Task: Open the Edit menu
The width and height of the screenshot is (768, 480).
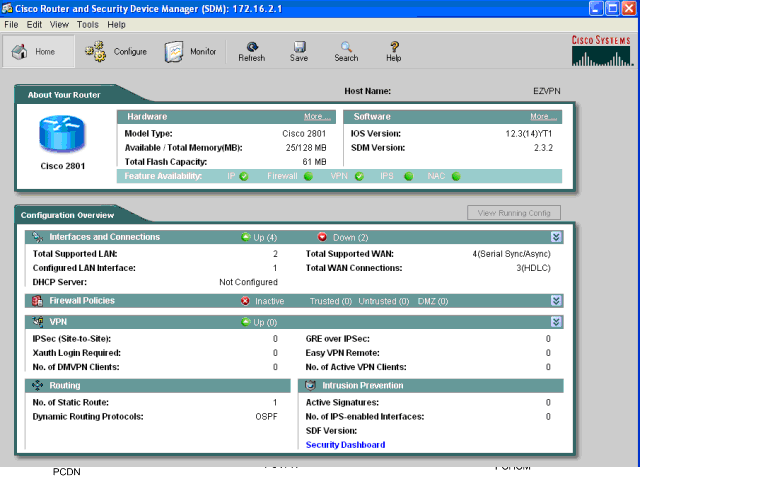Action: (34, 24)
